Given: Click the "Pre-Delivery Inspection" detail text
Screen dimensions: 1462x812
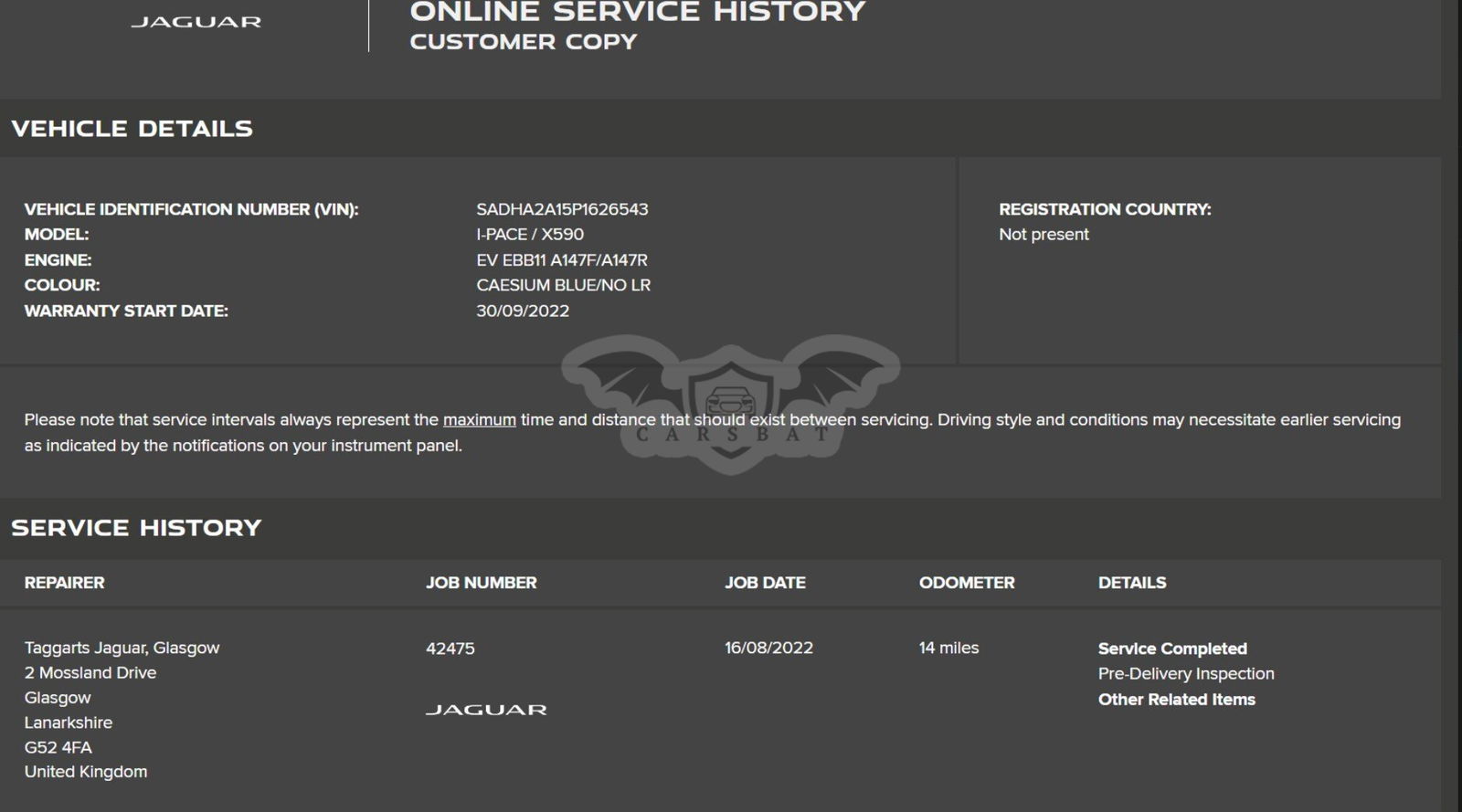Looking at the screenshot, I should 1185,674.
